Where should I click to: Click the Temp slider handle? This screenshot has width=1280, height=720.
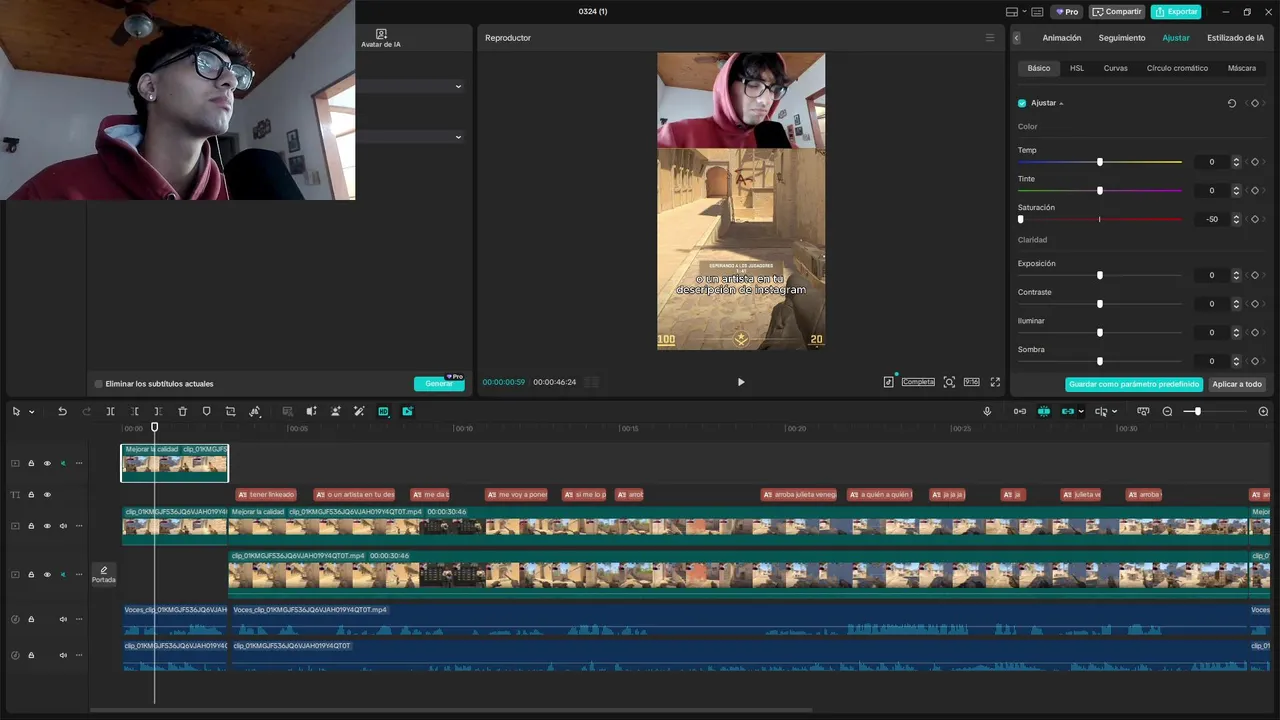click(x=1100, y=162)
